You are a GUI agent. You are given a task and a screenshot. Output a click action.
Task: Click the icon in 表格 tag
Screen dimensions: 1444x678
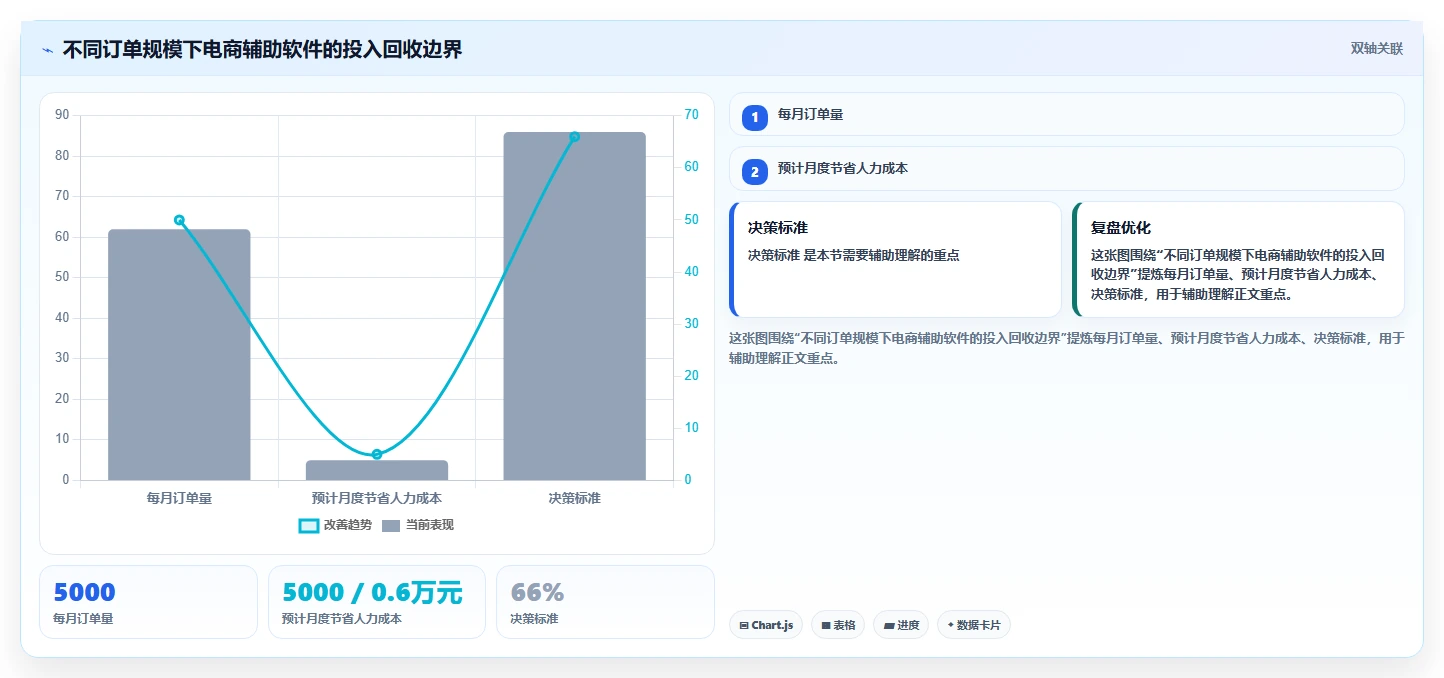coord(826,626)
